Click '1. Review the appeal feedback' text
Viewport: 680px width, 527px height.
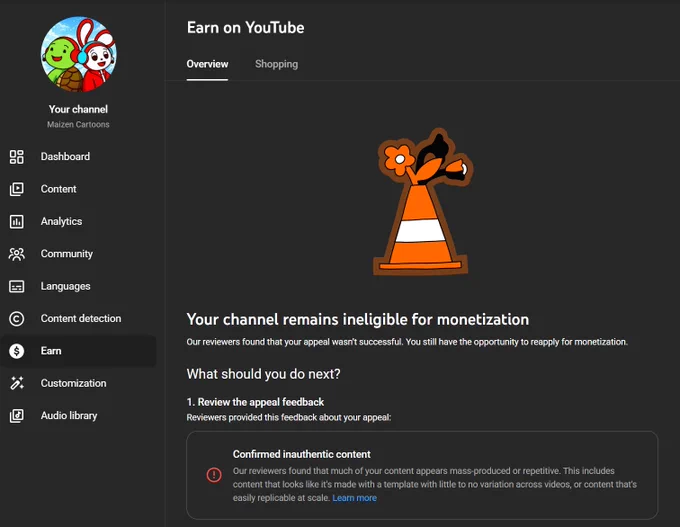(x=255, y=402)
